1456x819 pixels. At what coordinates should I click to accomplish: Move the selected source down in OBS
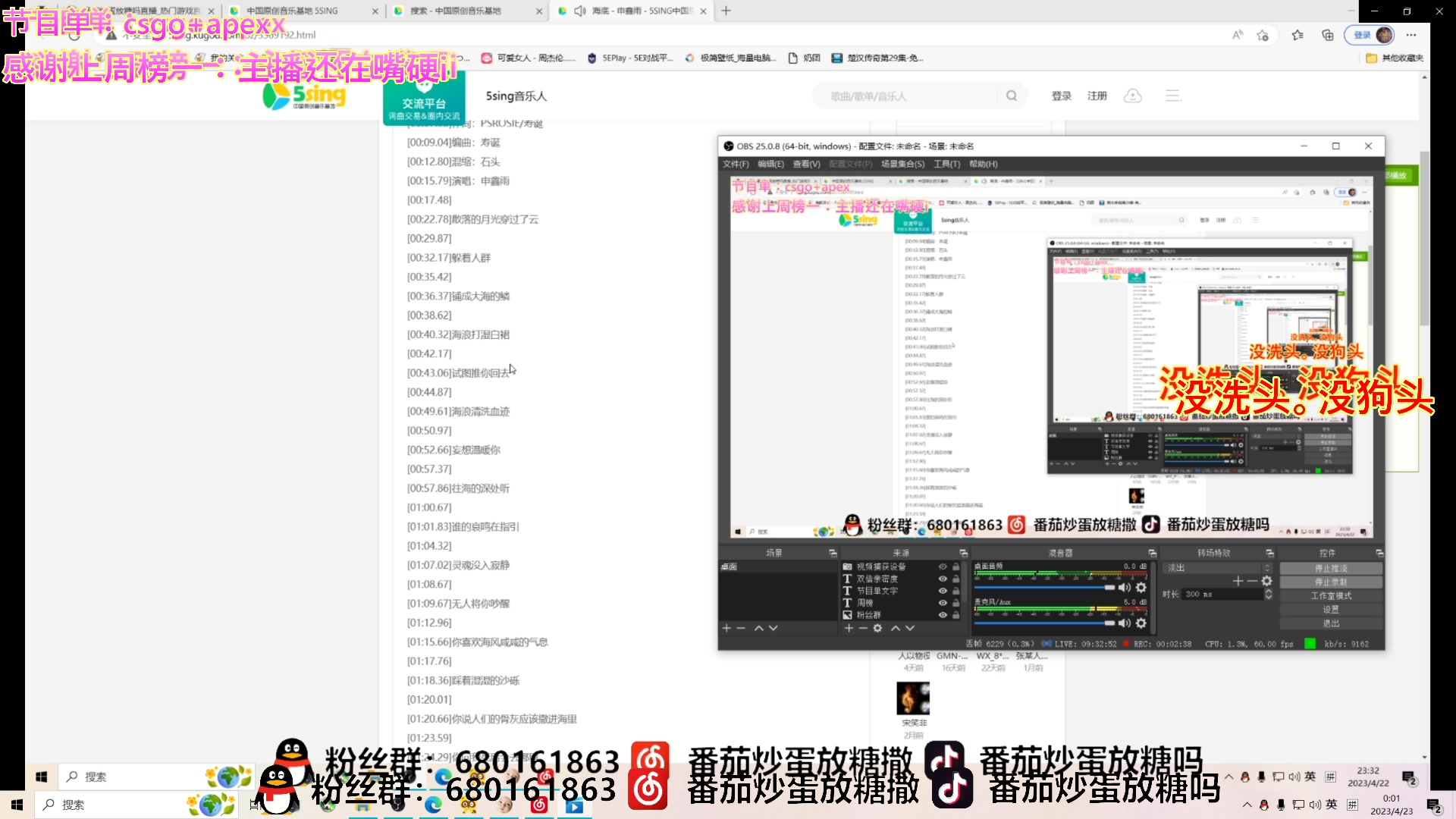910,628
